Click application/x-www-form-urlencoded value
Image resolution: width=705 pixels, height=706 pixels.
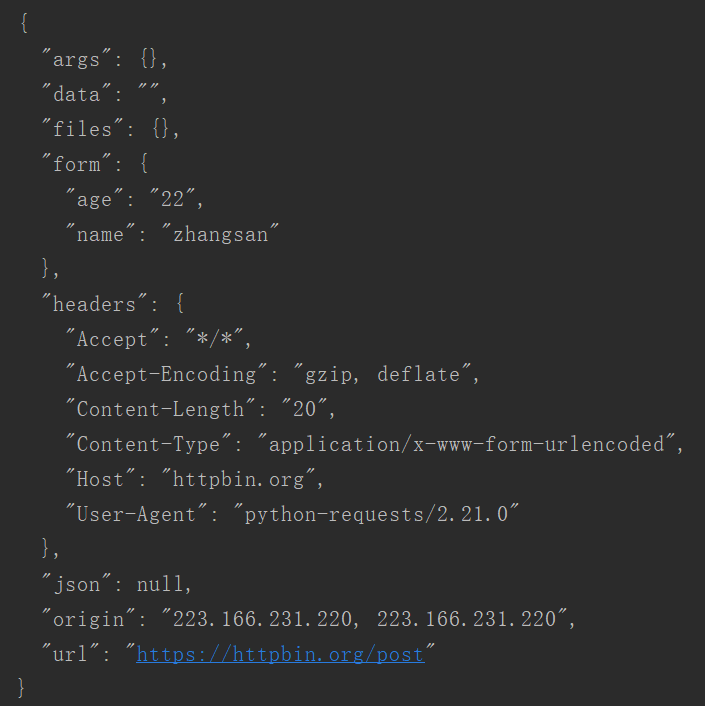(467, 444)
